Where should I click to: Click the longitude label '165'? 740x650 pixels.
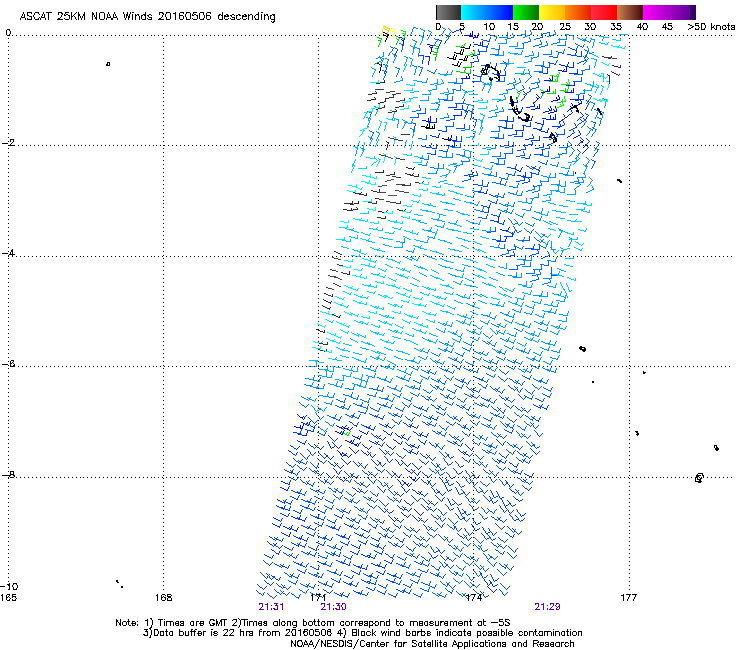click(8, 598)
